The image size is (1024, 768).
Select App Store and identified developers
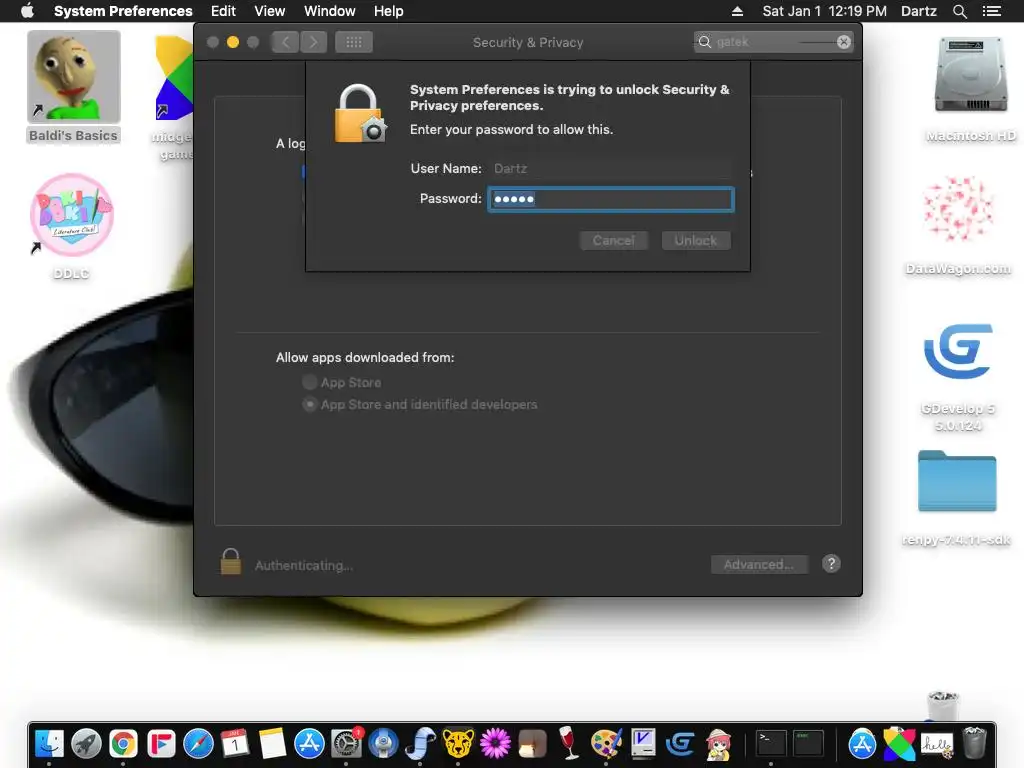[x=310, y=405]
